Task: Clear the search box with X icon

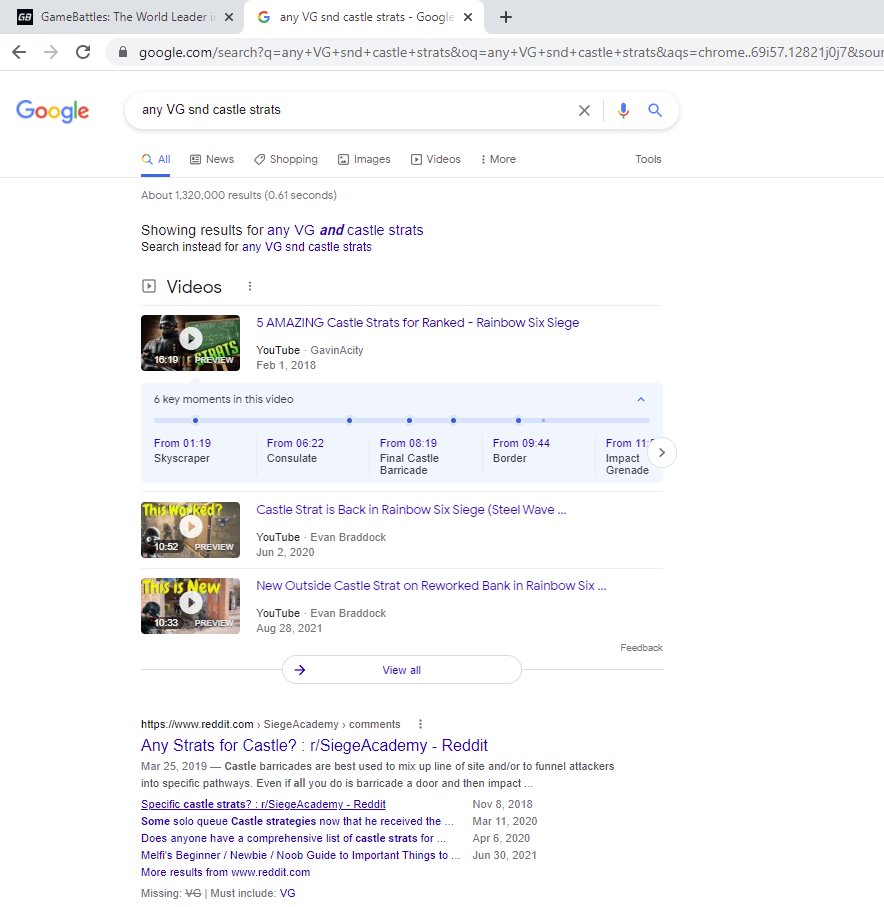Action: click(584, 110)
